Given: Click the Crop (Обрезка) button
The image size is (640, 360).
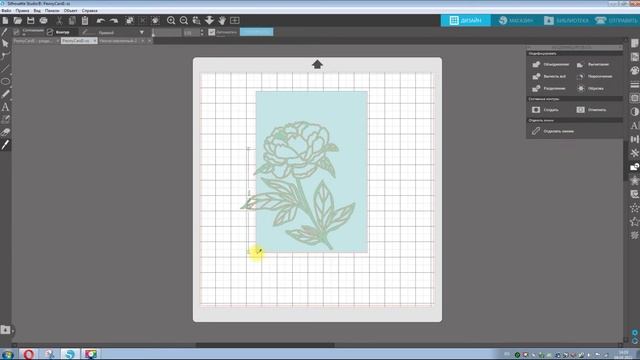Looking at the screenshot, I should (x=590, y=88).
